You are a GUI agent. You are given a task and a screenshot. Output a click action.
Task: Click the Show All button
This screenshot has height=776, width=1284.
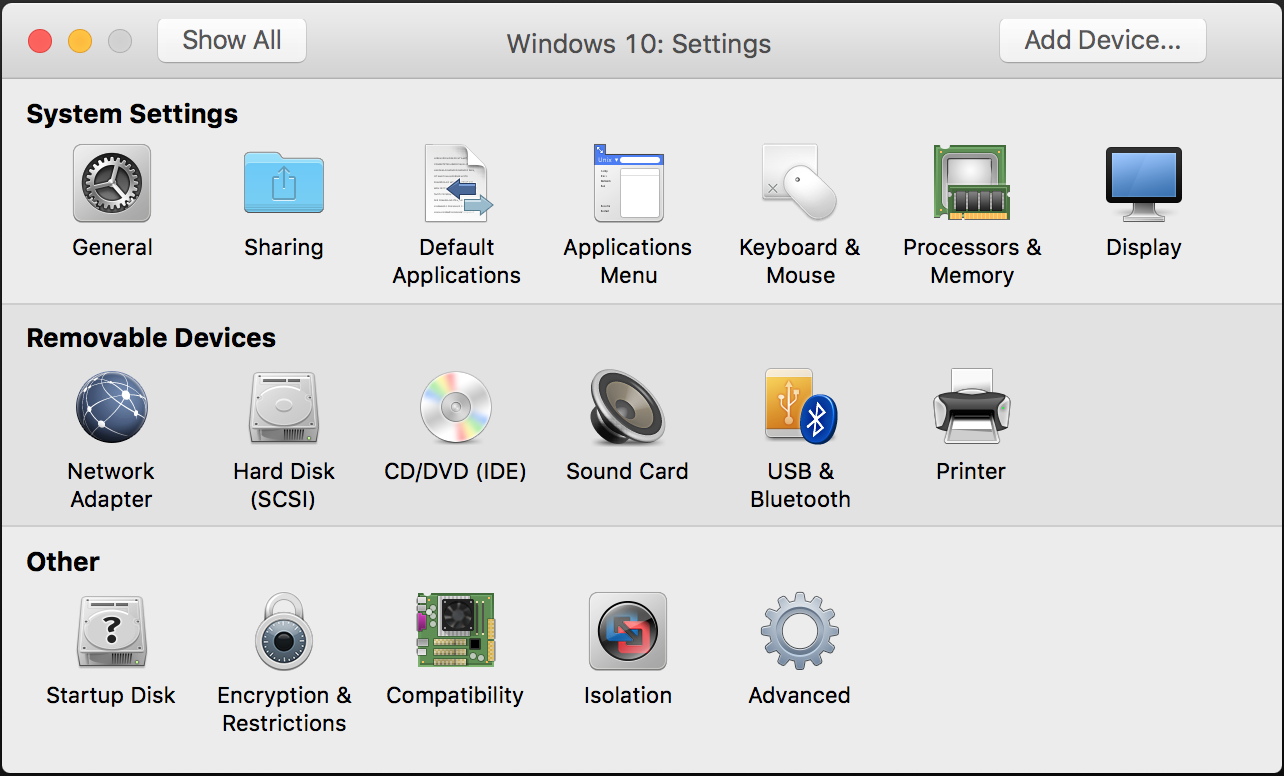(232, 40)
